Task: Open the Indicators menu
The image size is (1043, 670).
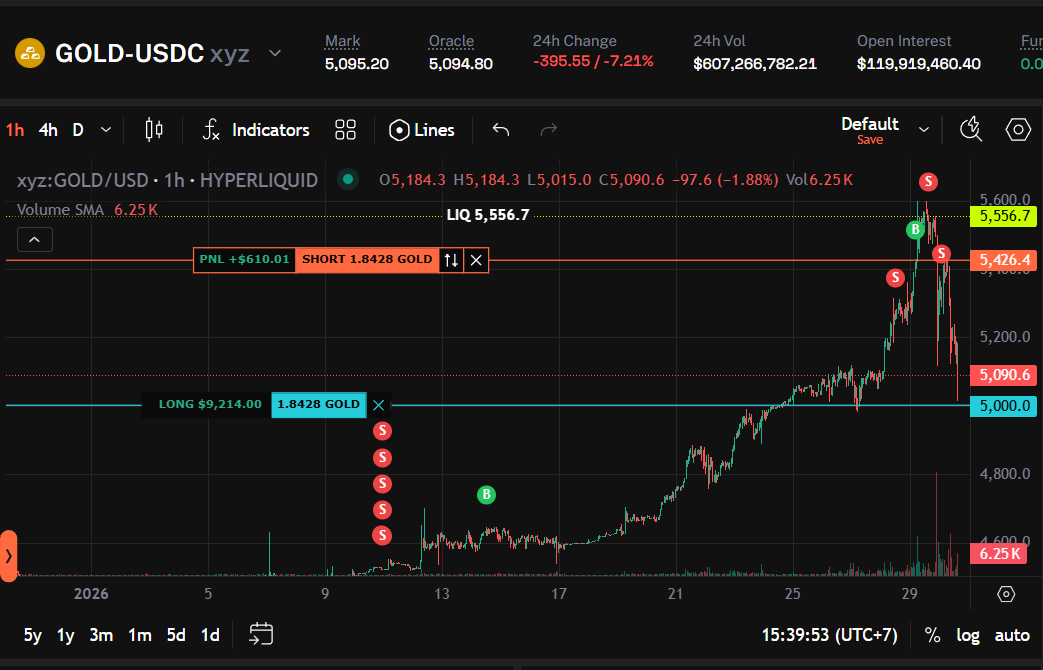Action: (x=255, y=130)
